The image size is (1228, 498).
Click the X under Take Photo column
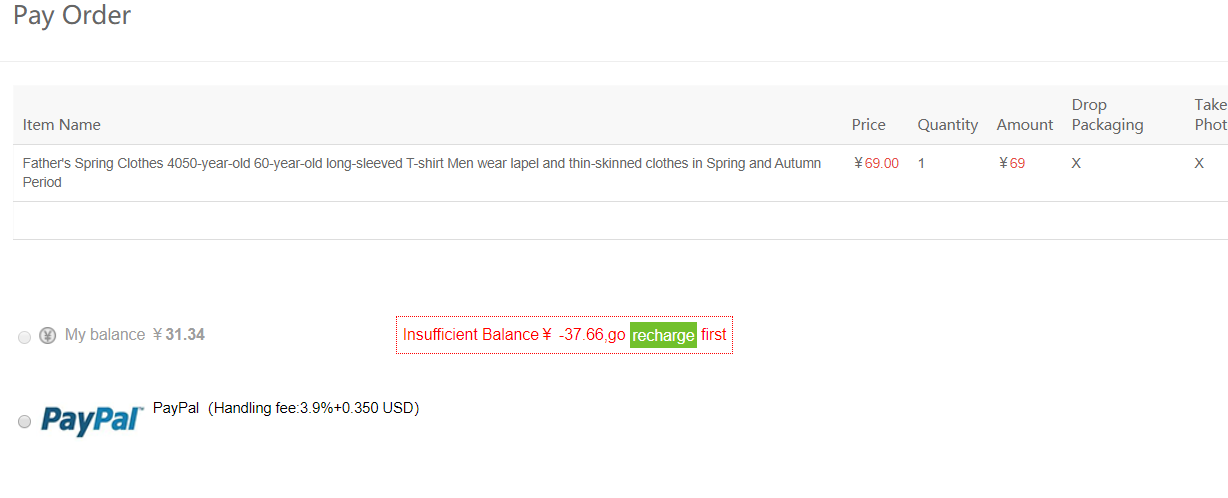1199,163
